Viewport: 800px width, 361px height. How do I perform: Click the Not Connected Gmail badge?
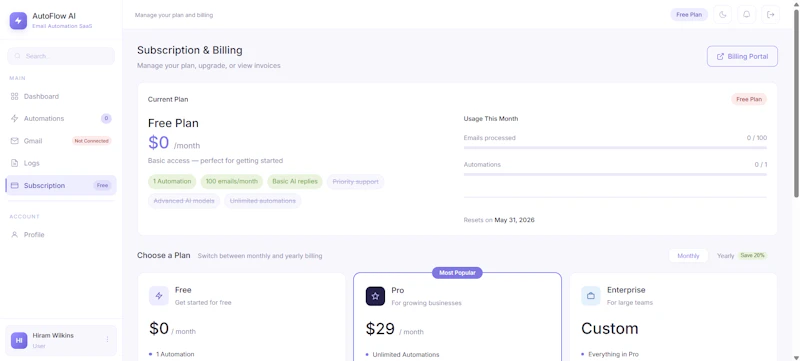pos(91,141)
